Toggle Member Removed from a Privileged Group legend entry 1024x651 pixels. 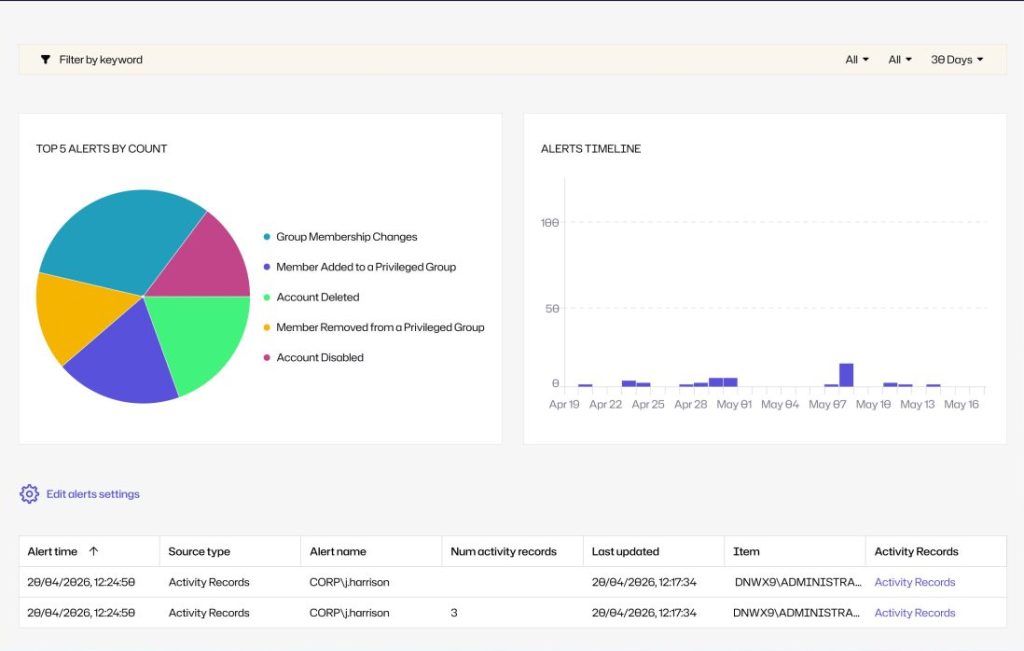[x=374, y=327]
